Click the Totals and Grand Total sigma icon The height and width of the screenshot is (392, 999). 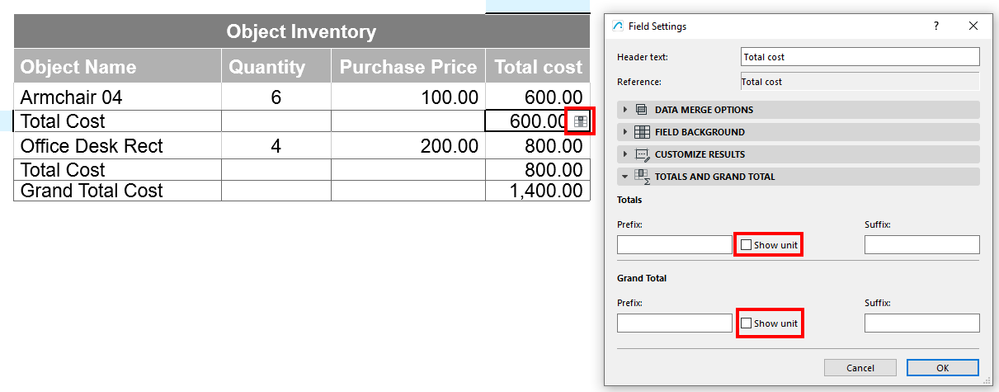642,177
